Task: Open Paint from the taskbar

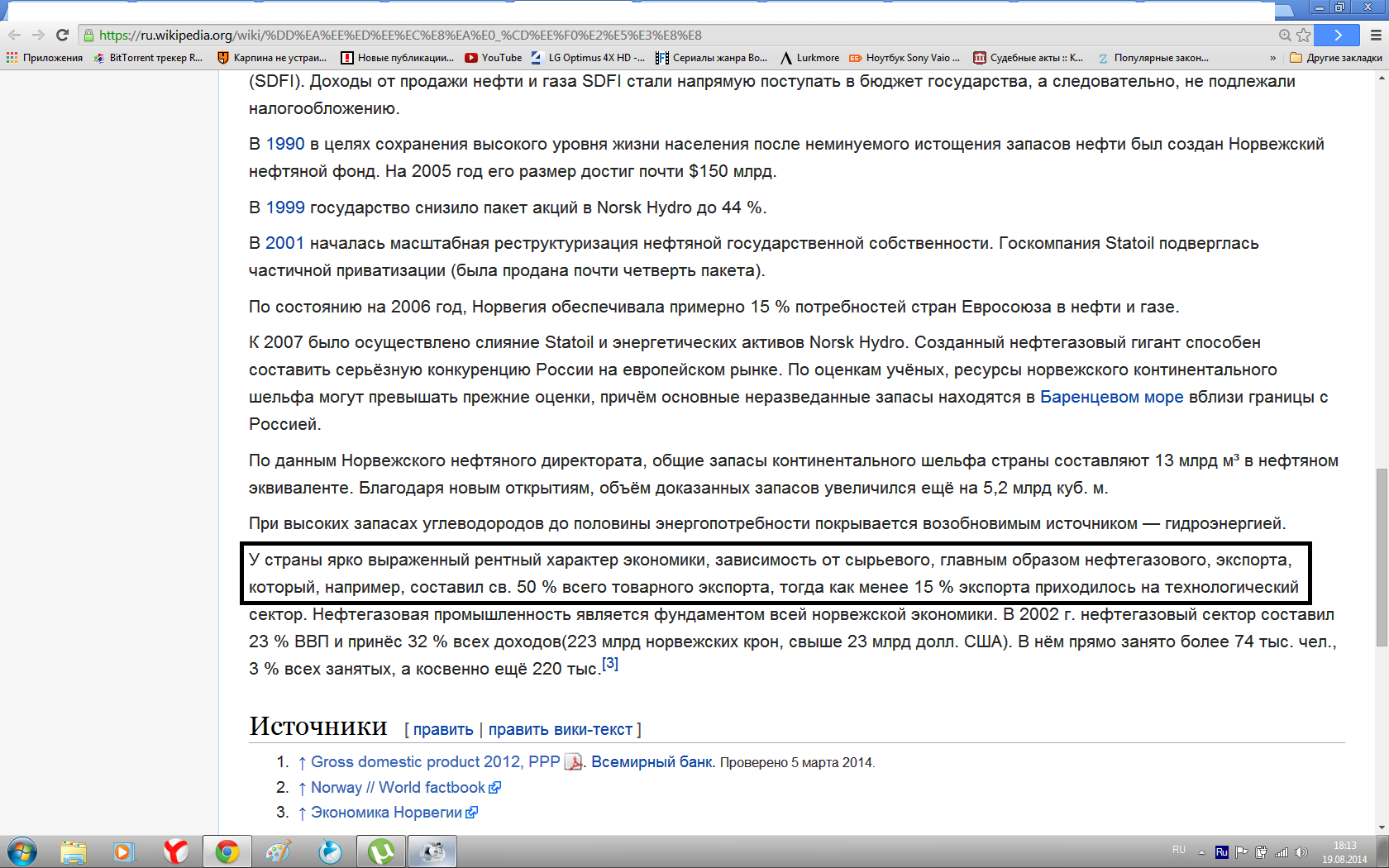Action: pos(279,851)
